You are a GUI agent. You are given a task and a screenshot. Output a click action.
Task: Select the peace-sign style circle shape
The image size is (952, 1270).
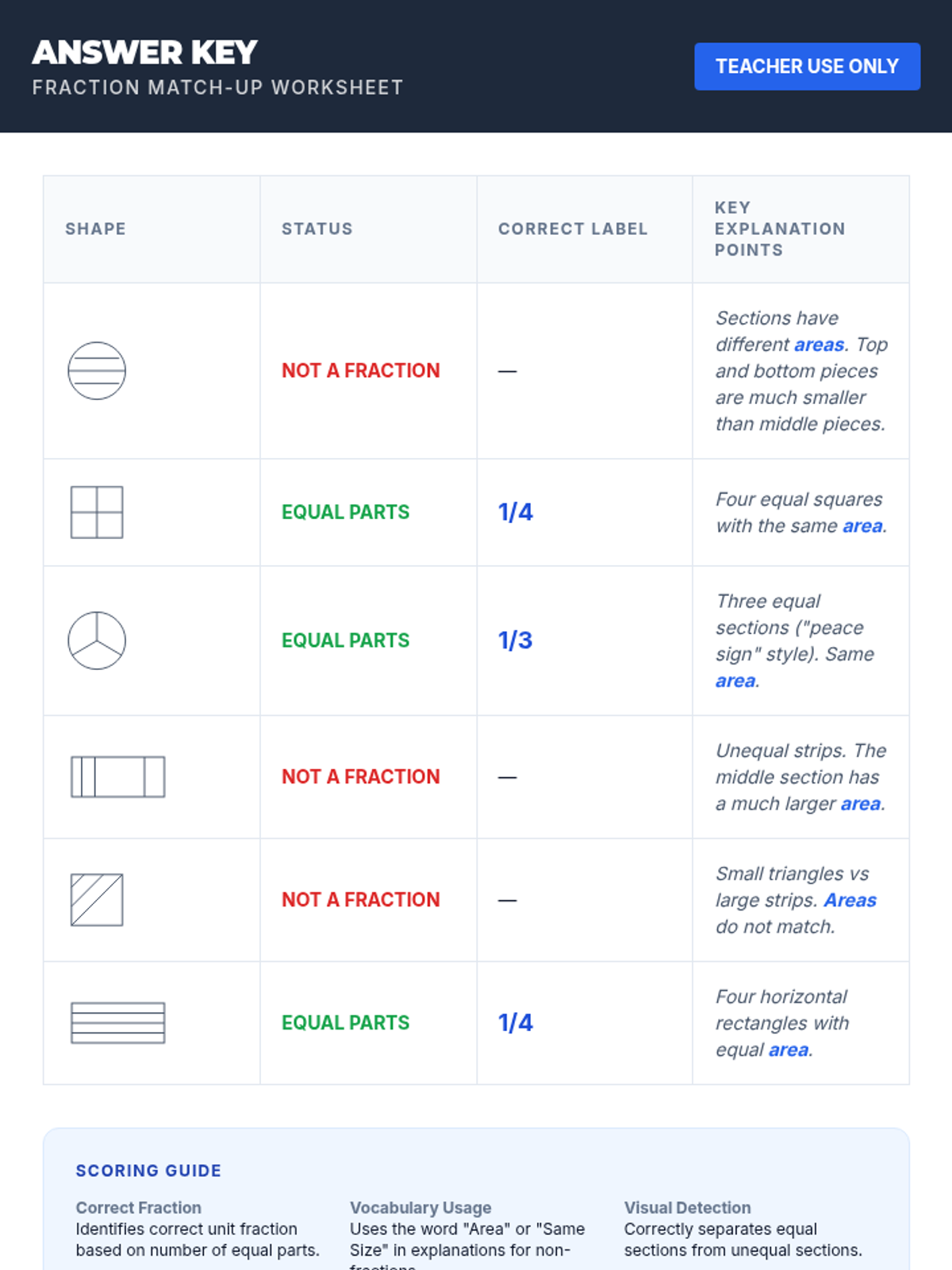pos(97,641)
